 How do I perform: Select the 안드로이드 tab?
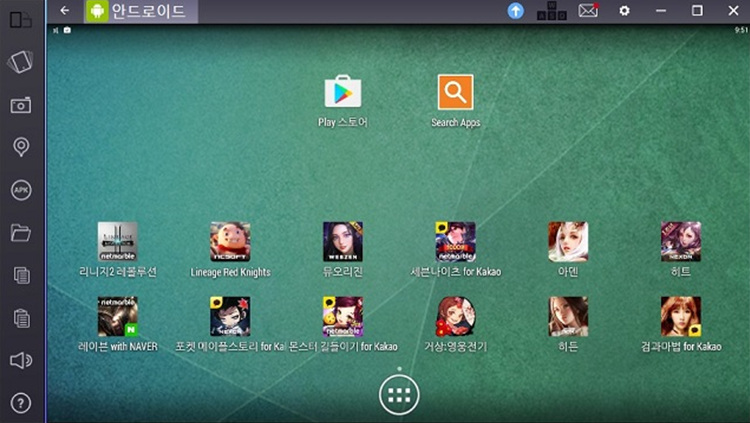tap(141, 11)
